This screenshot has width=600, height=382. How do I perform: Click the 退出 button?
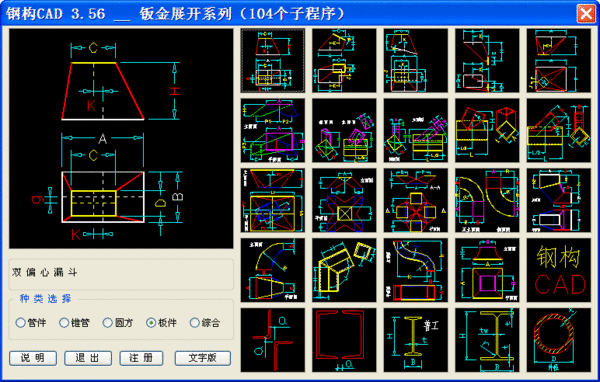tap(88, 358)
